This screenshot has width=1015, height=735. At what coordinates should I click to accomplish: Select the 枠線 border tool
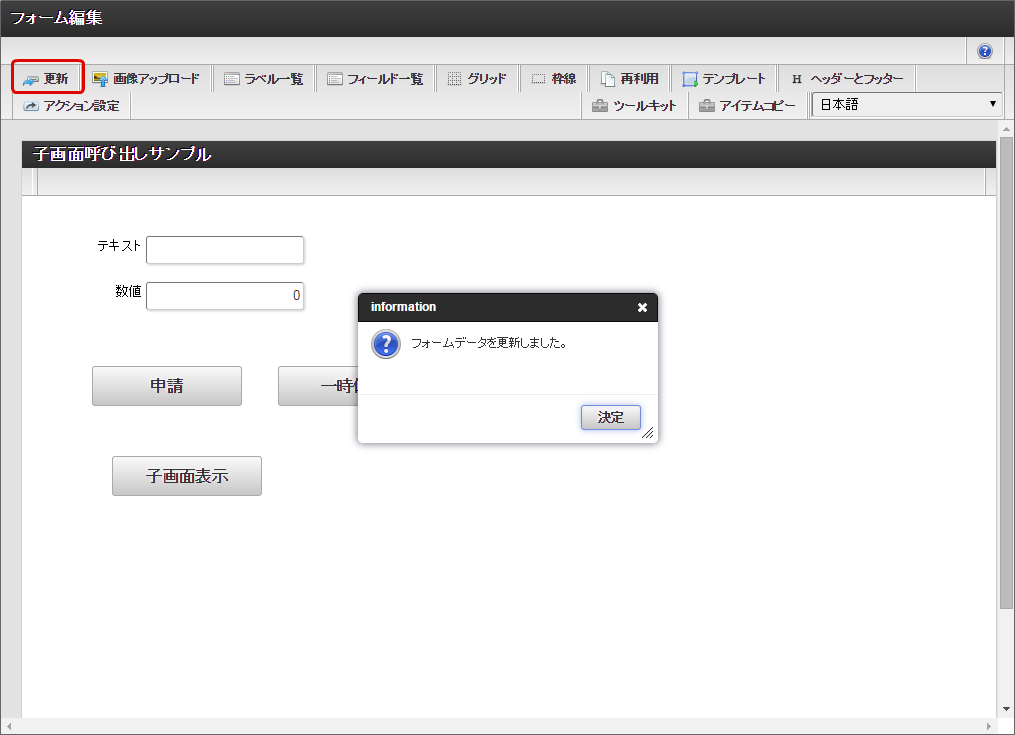553,79
